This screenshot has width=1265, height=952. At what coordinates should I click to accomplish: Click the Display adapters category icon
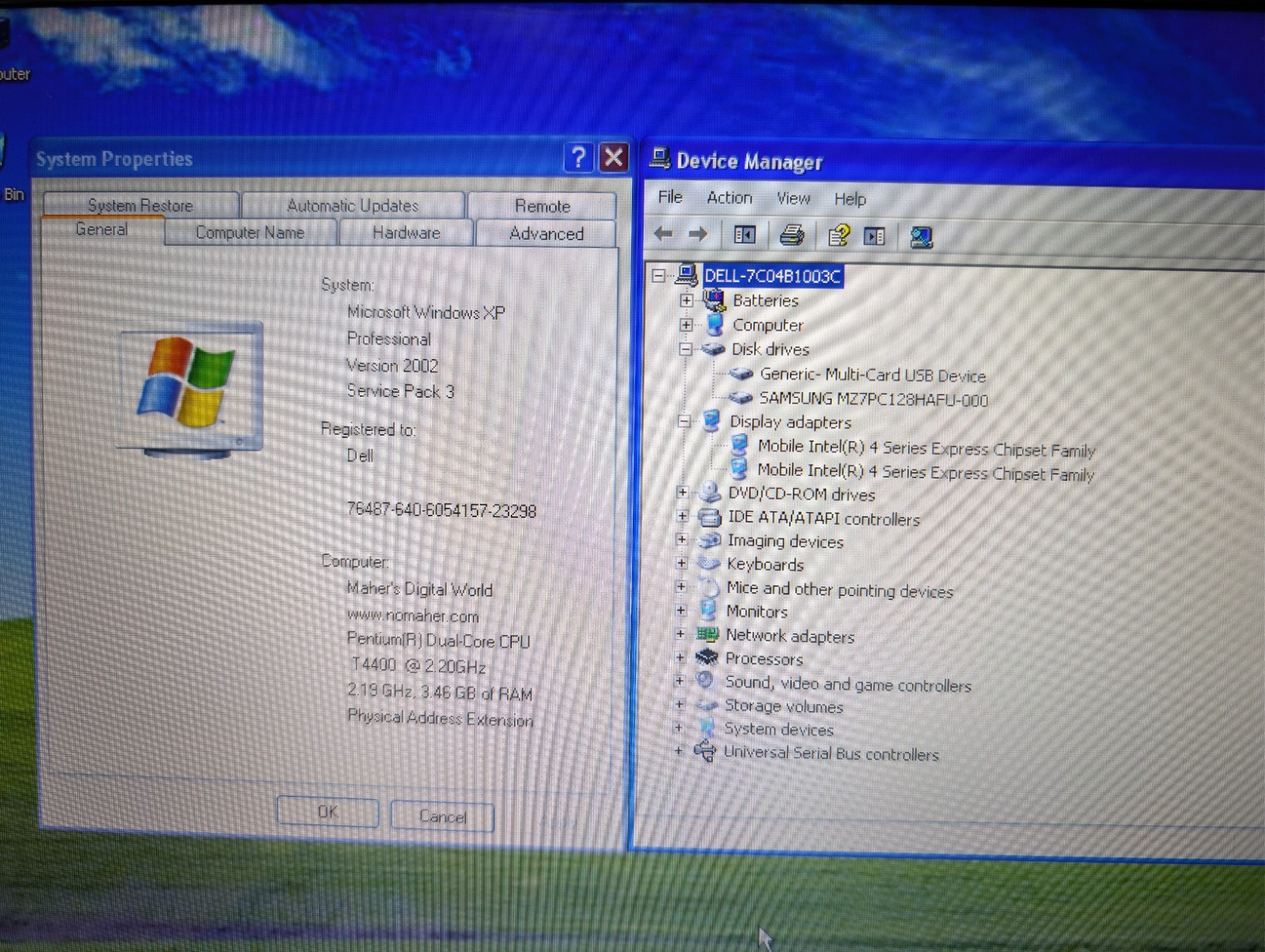(x=711, y=421)
